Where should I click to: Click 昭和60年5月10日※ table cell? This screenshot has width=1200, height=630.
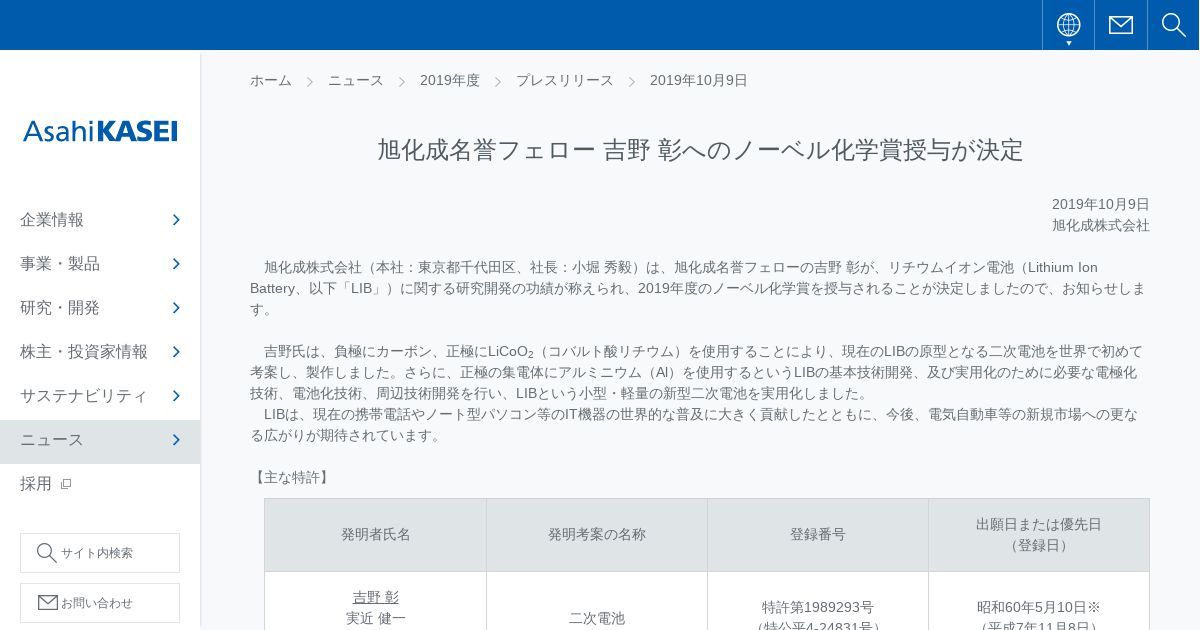[x=1039, y=607]
